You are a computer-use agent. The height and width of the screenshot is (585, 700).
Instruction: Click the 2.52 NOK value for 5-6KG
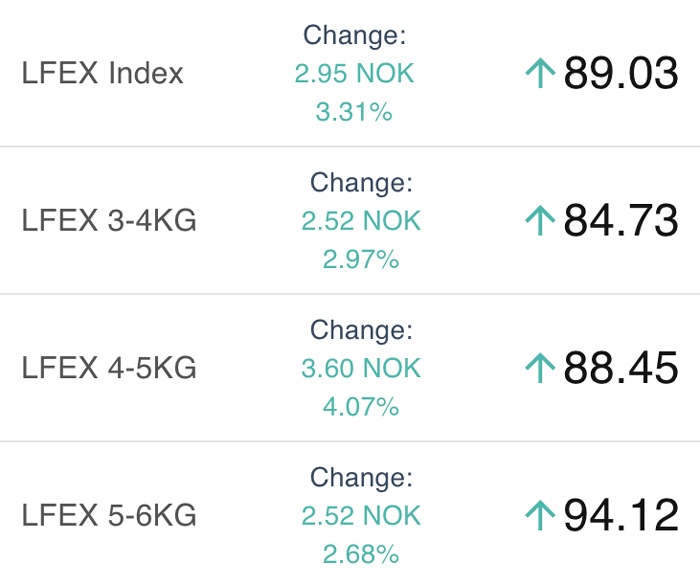click(x=361, y=515)
